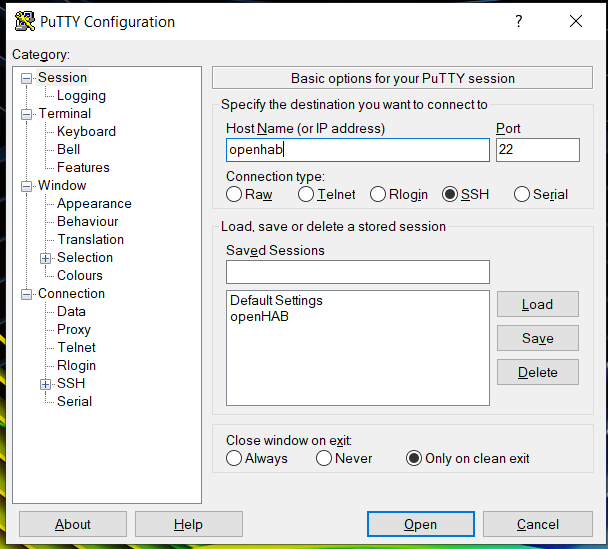The image size is (608, 549).
Task: Open the Features settings category
Action: pos(83,167)
